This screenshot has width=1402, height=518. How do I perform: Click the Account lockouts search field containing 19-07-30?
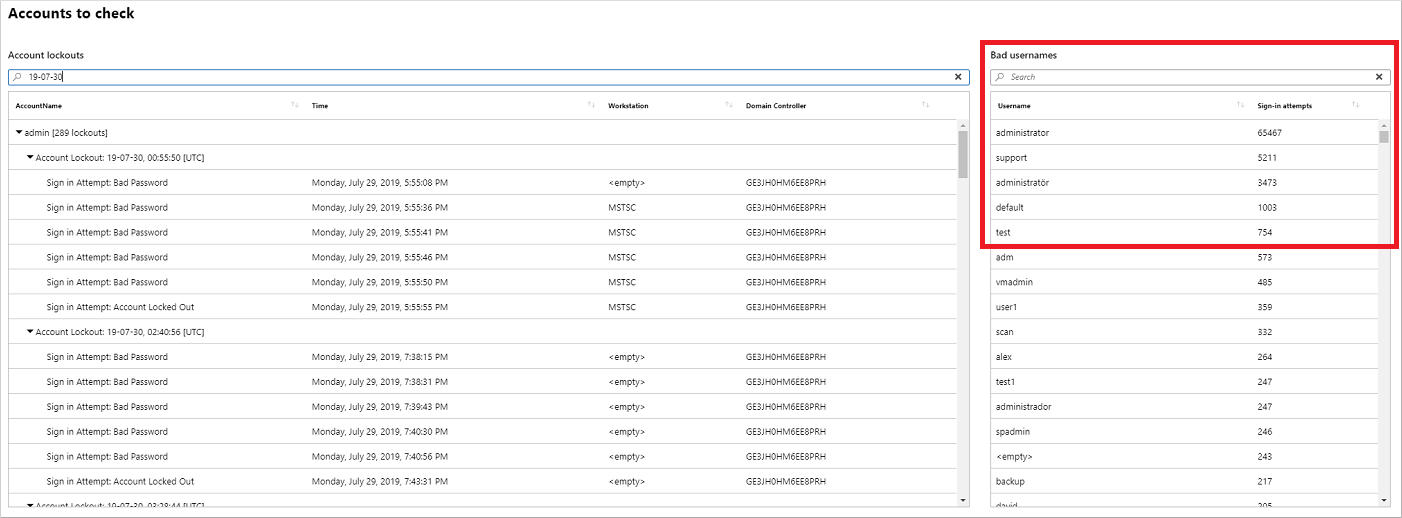[x=489, y=77]
